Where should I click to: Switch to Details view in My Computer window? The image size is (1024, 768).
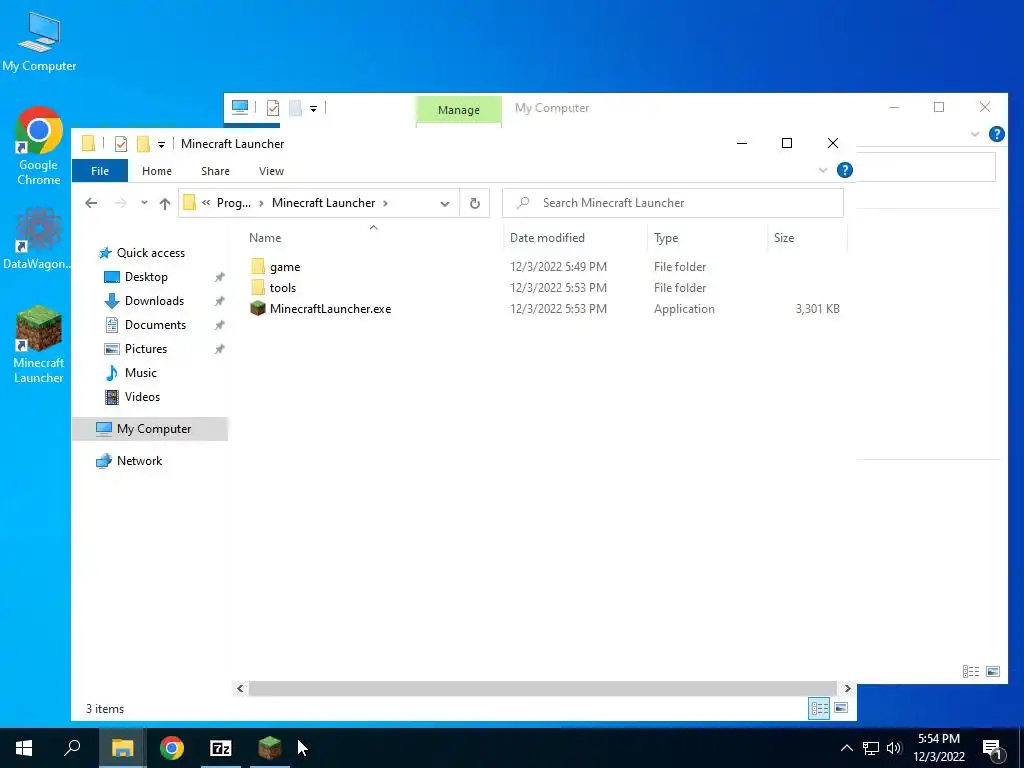tap(971, 671)
